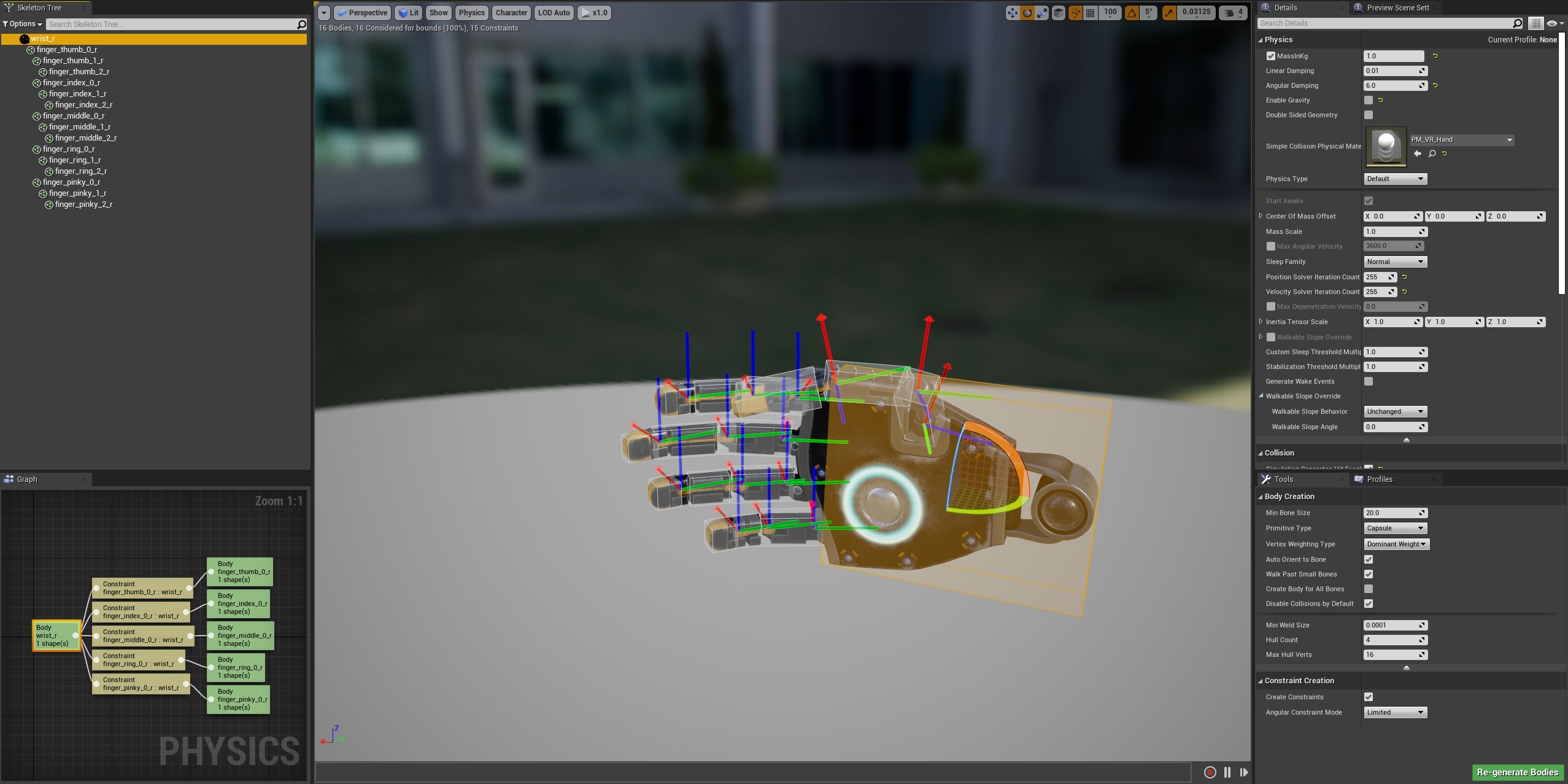This screenshot has height=784, width=1568.
Task: Enable Double Sided Geometry checkbox
Action: 1368,115
